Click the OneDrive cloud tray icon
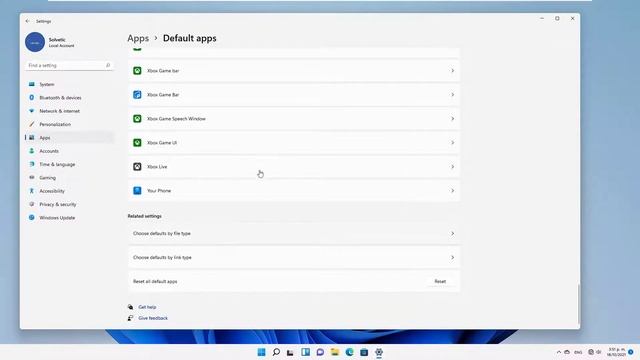This screenshot has height=360, width=640. (567, 352)
